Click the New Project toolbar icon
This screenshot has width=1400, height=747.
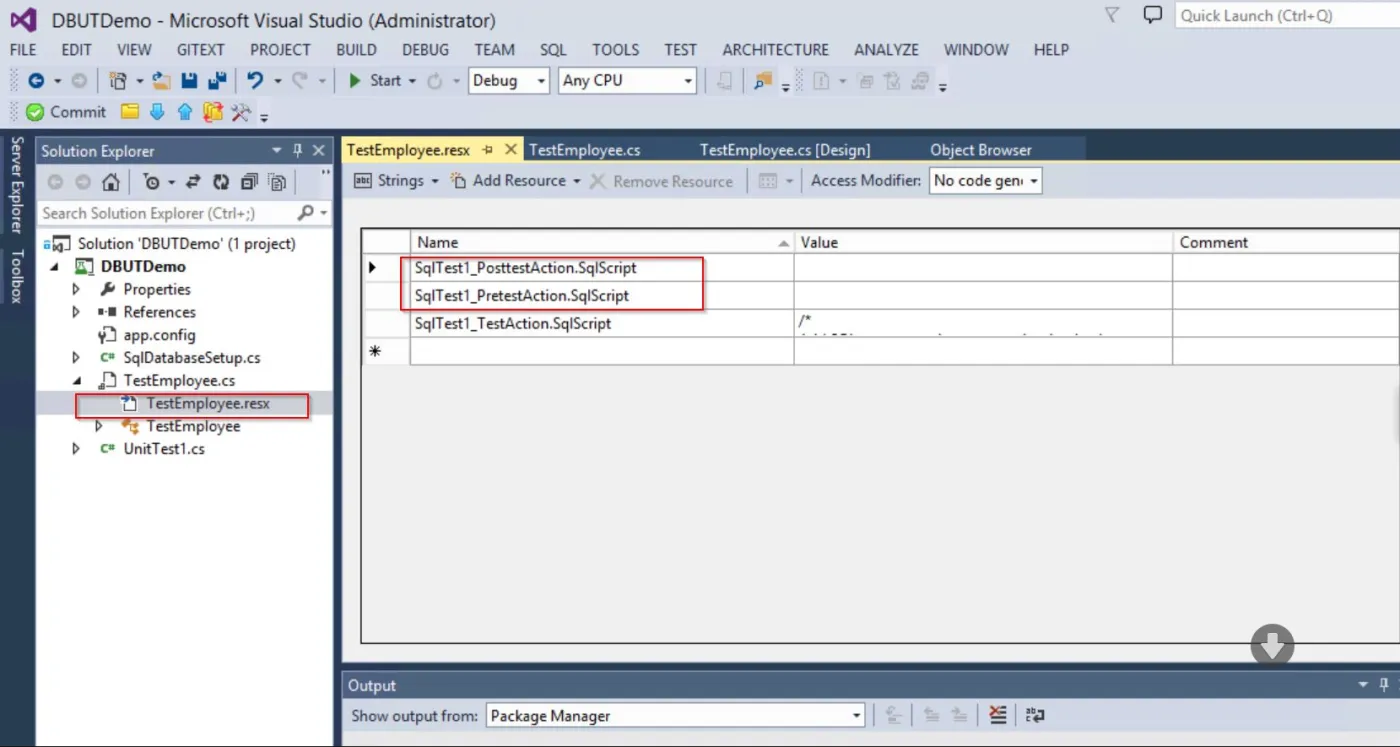point(117,81)
